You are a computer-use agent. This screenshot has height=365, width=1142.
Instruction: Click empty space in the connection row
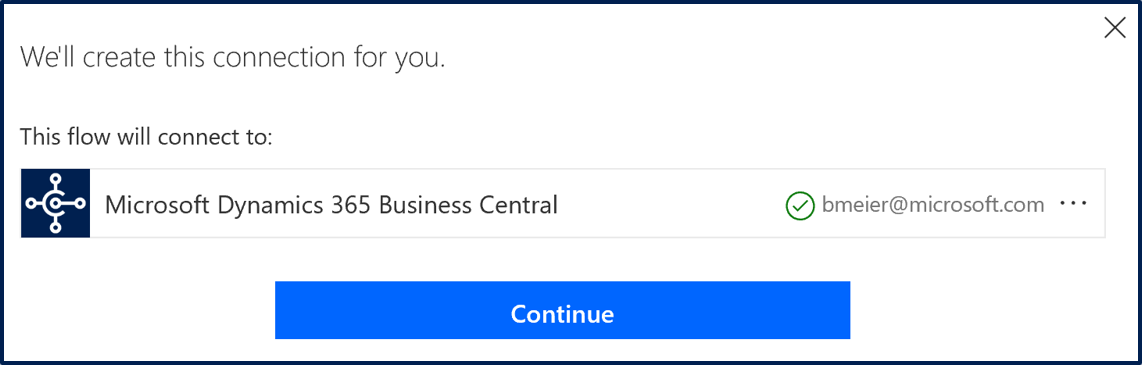(x=670, y=204)
